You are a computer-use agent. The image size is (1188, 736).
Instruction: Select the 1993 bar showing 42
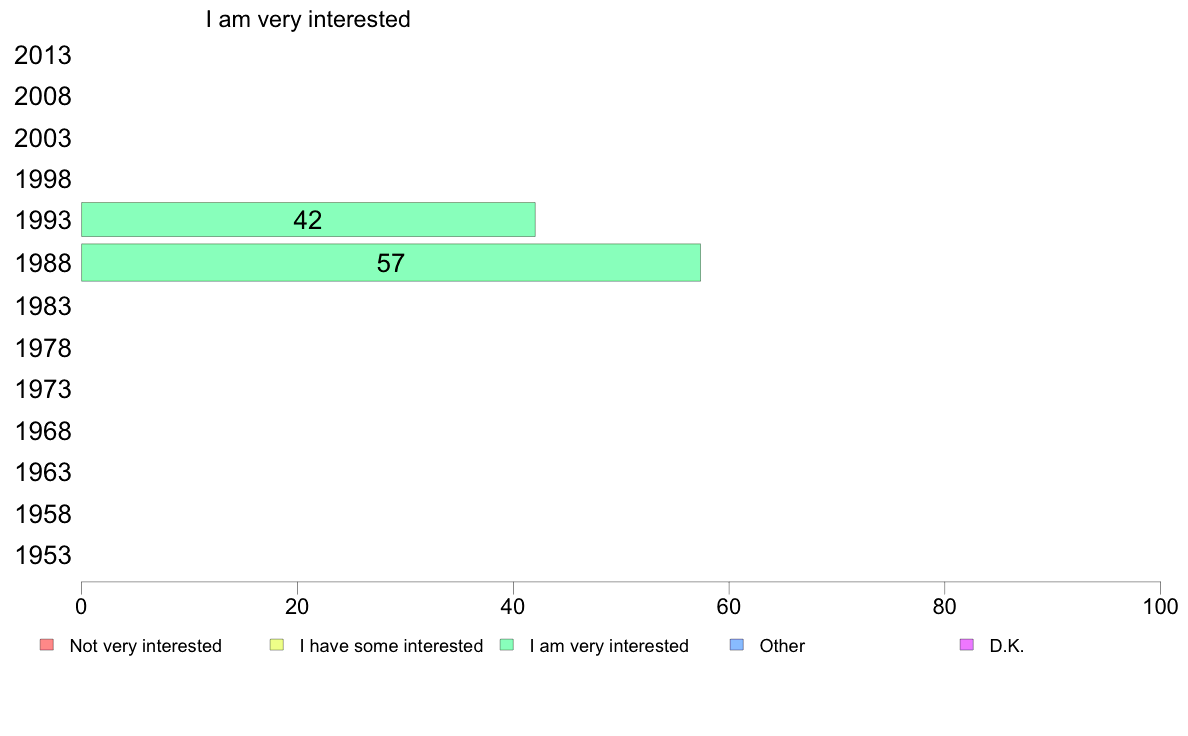pyautogui.click(x=308, y=220)
